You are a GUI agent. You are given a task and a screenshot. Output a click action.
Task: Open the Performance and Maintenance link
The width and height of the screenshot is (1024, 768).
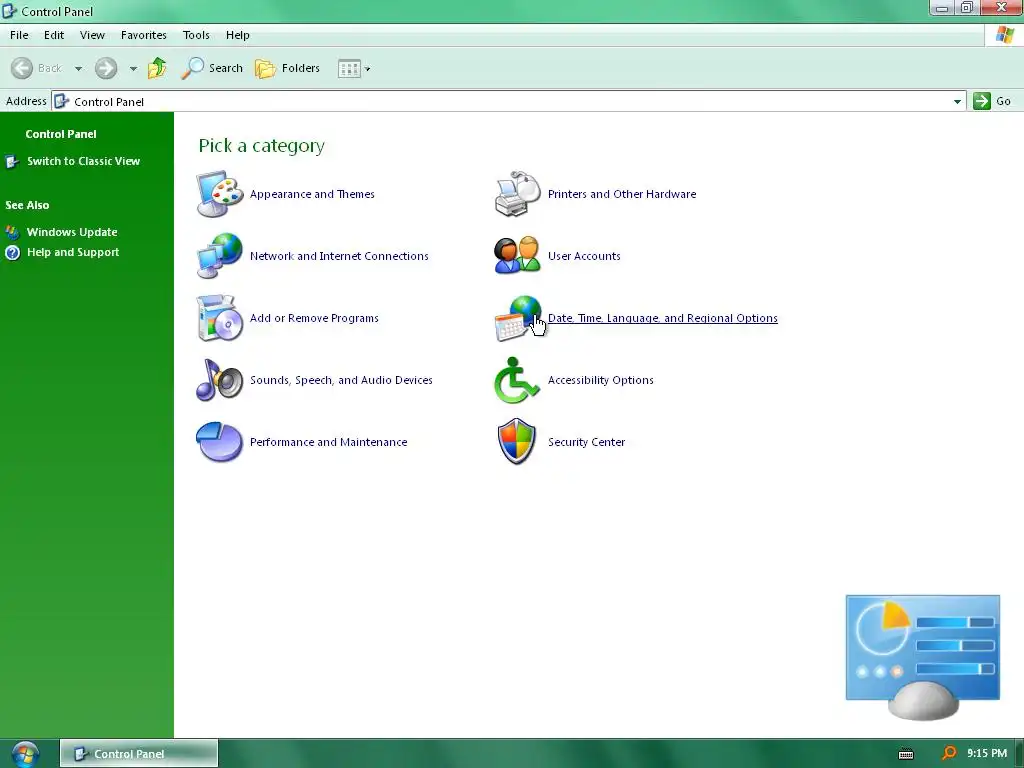tap(328, 442)
